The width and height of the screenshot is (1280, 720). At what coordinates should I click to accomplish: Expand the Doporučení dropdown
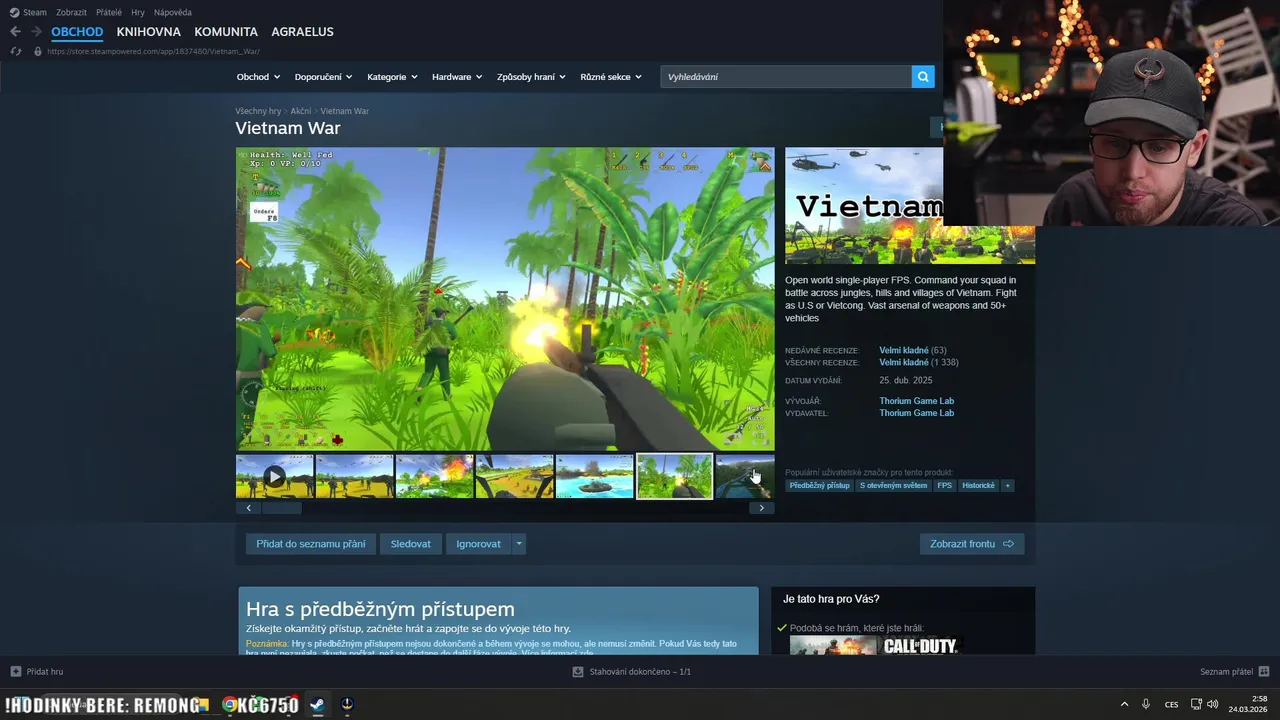(324, 77)
